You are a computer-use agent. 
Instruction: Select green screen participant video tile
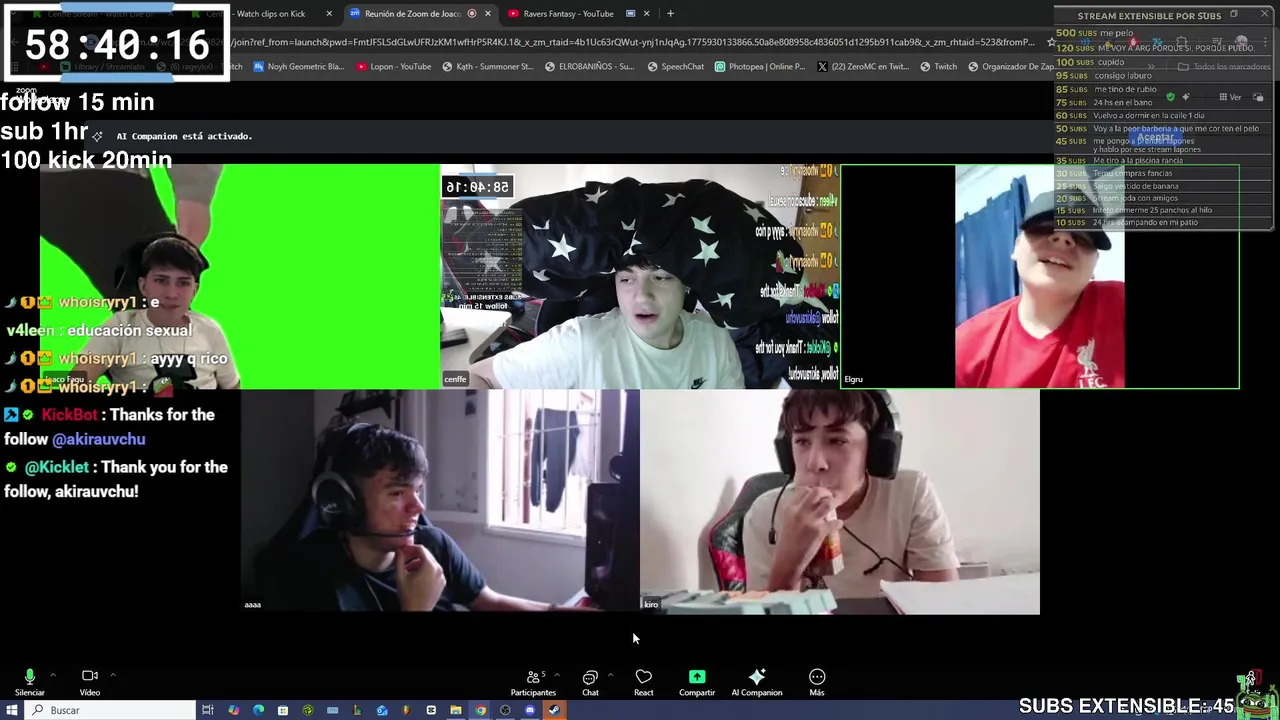(240, 276)
